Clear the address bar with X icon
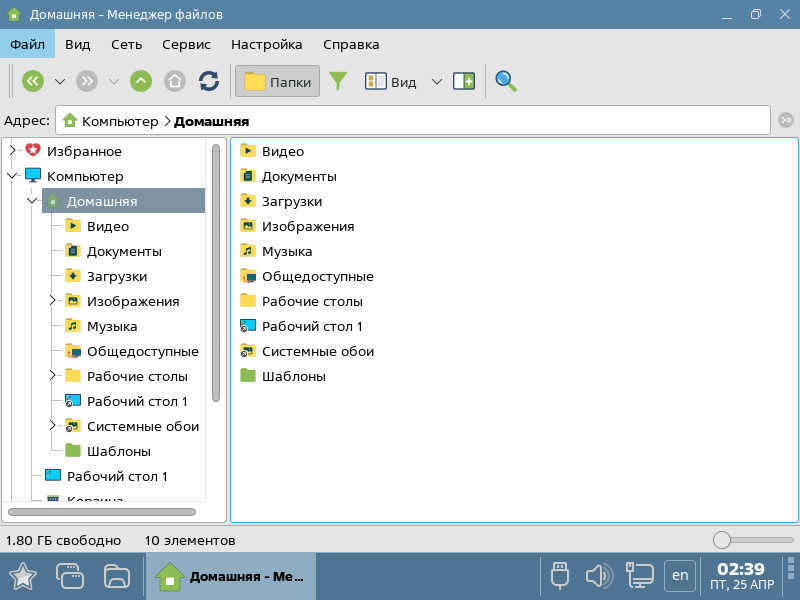This screenshot has width=800, height=600. coord(786,121)
